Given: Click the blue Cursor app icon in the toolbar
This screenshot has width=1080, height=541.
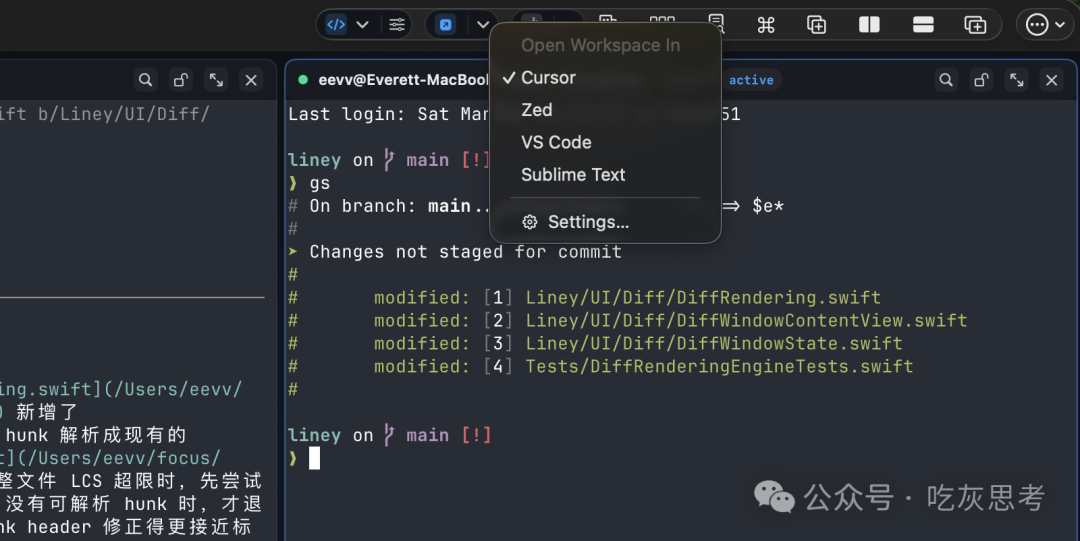Looking at the screenshot, I should pyautogui.click(x=446, y=25).
